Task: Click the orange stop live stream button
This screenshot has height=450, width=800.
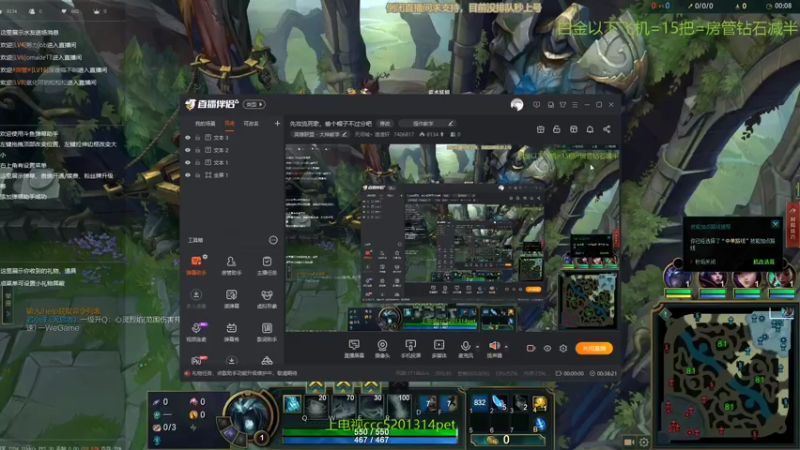Action: 594,348
